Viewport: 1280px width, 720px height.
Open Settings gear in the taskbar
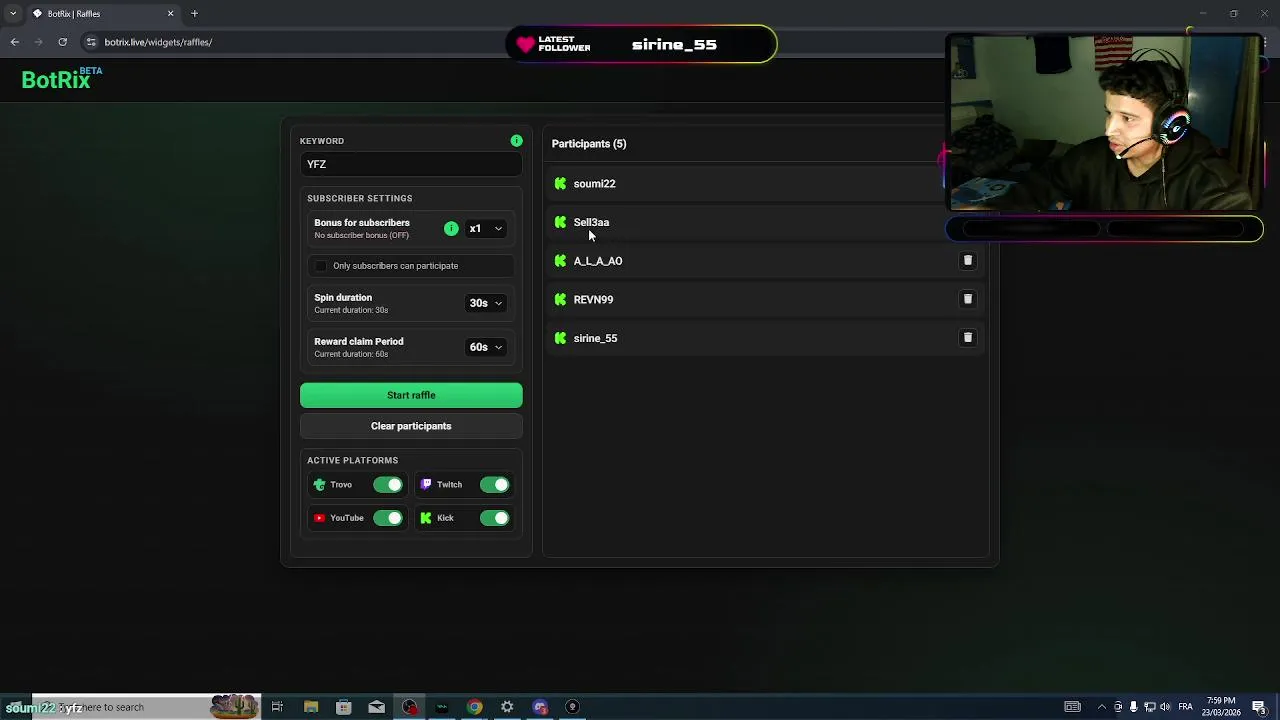click(507, 707)
